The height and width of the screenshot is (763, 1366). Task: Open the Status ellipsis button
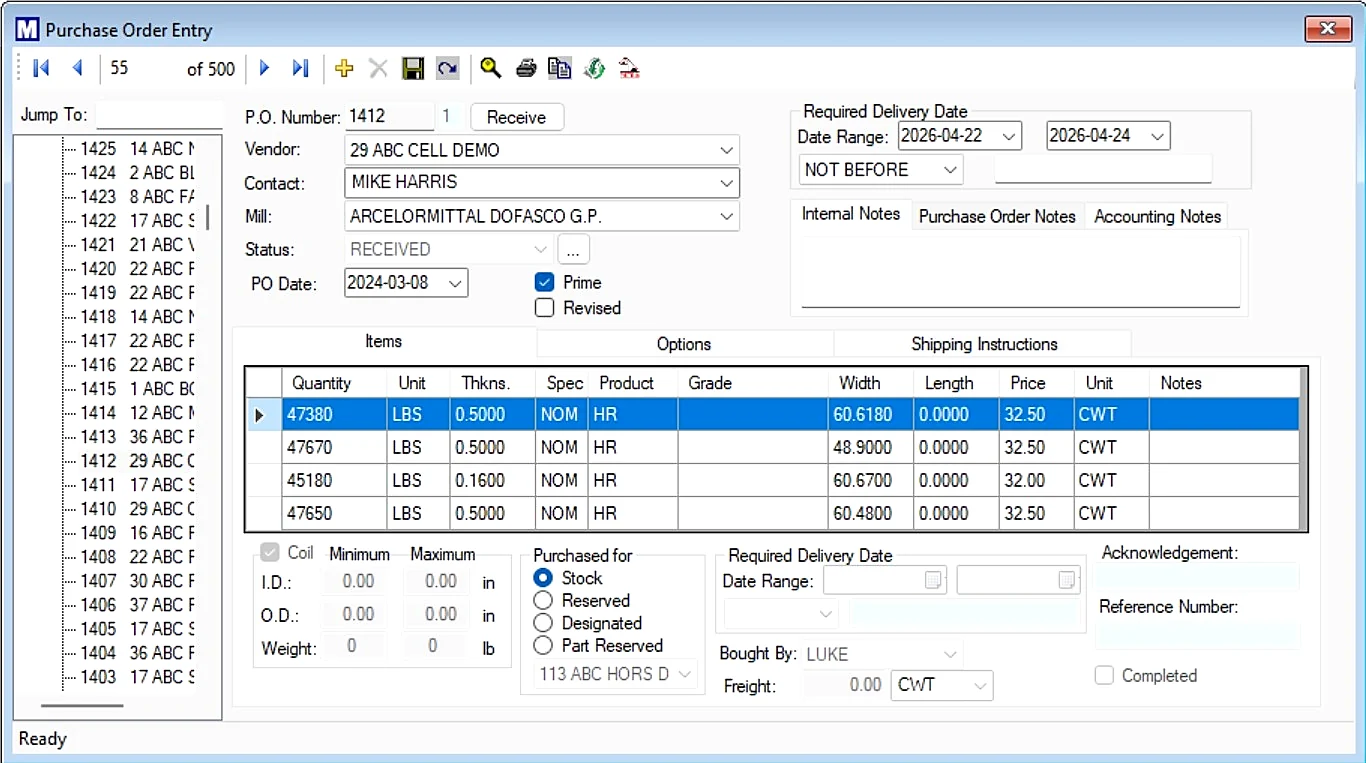[573, 248]
